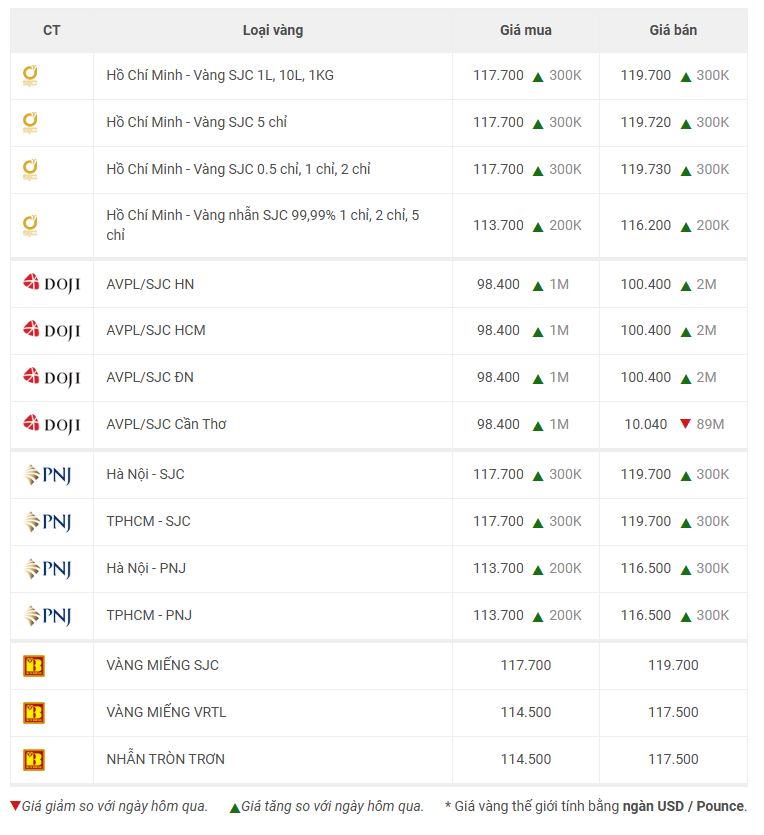The image size is (764, 835).
Task: Click the Giá giảm so với ngày hôm qua legend
Action: click(x=114, y=806)
